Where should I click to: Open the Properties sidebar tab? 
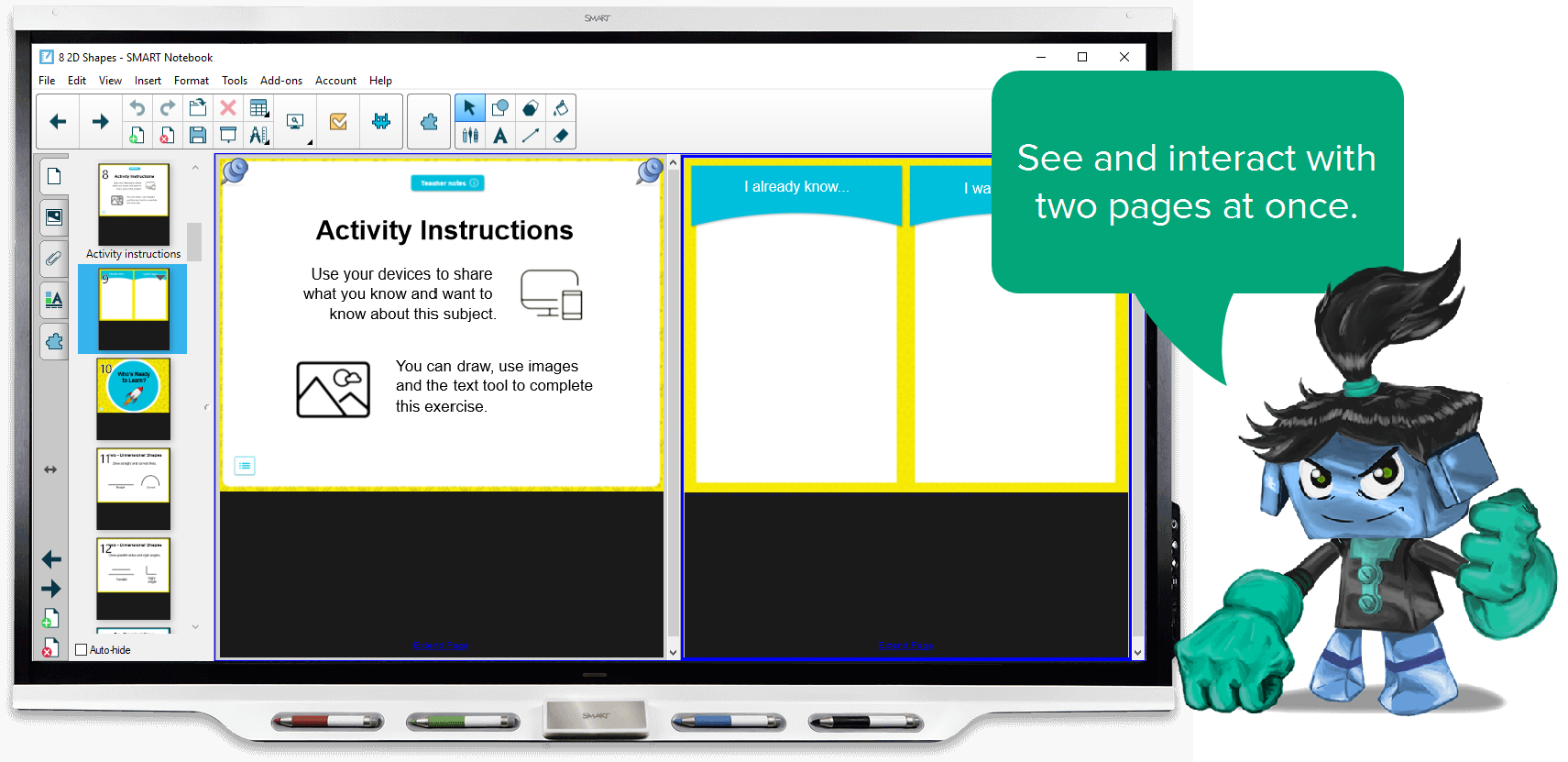pos(54,300)
